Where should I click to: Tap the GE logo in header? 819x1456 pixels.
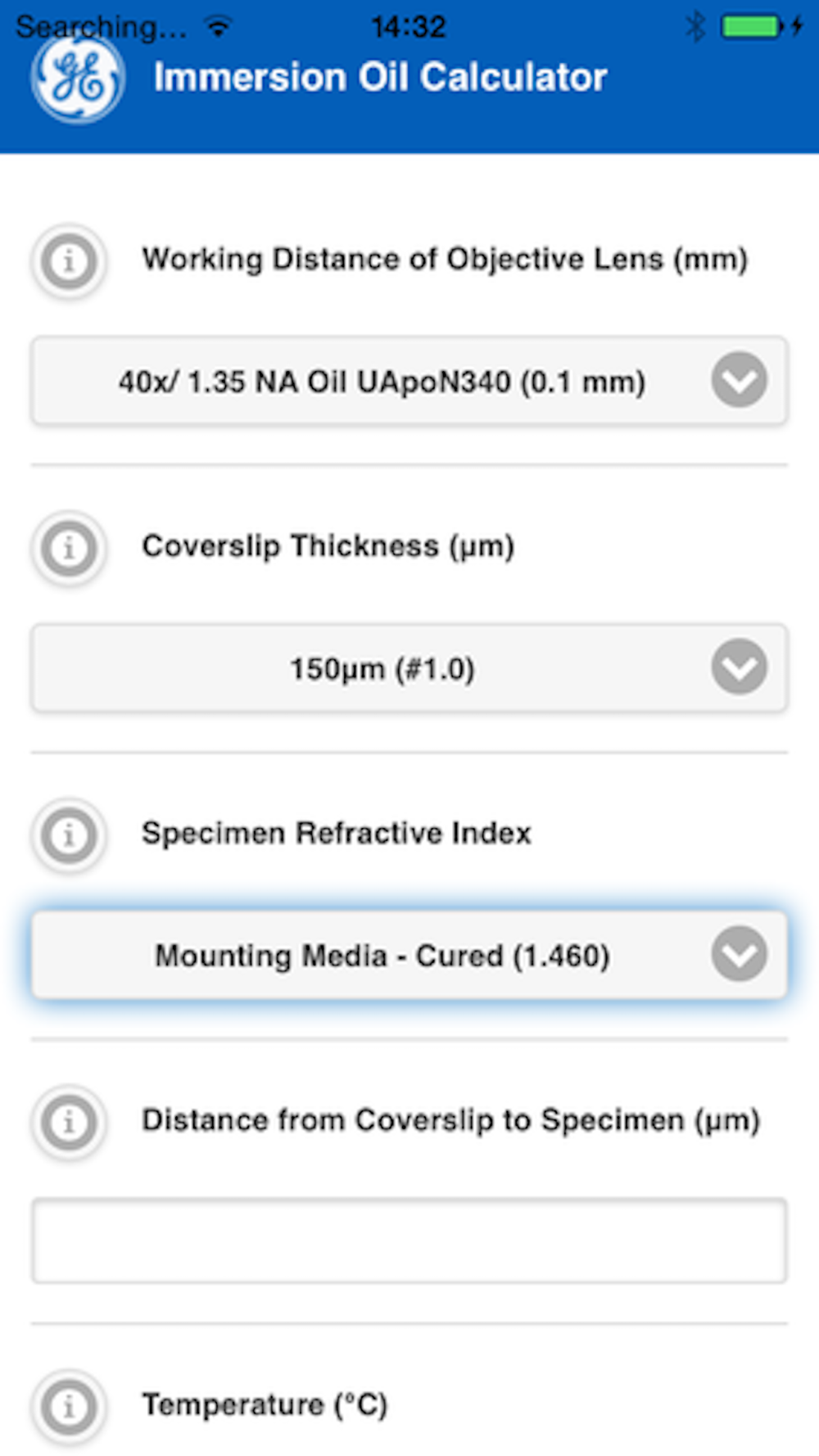pos(78,78)
